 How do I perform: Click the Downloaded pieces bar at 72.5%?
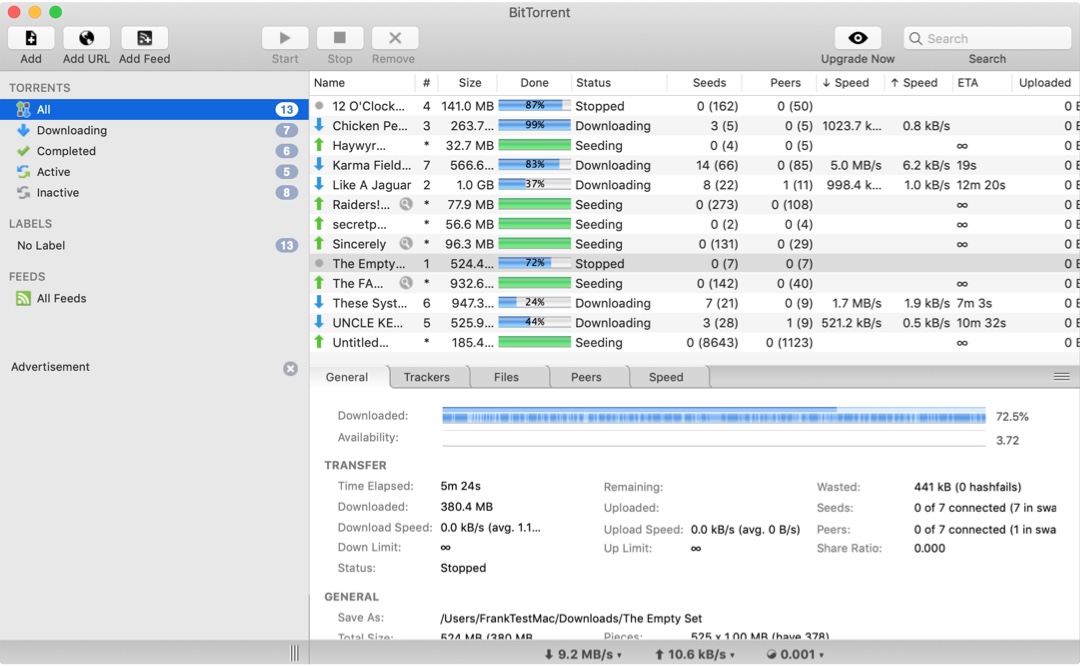click(714, 415)
